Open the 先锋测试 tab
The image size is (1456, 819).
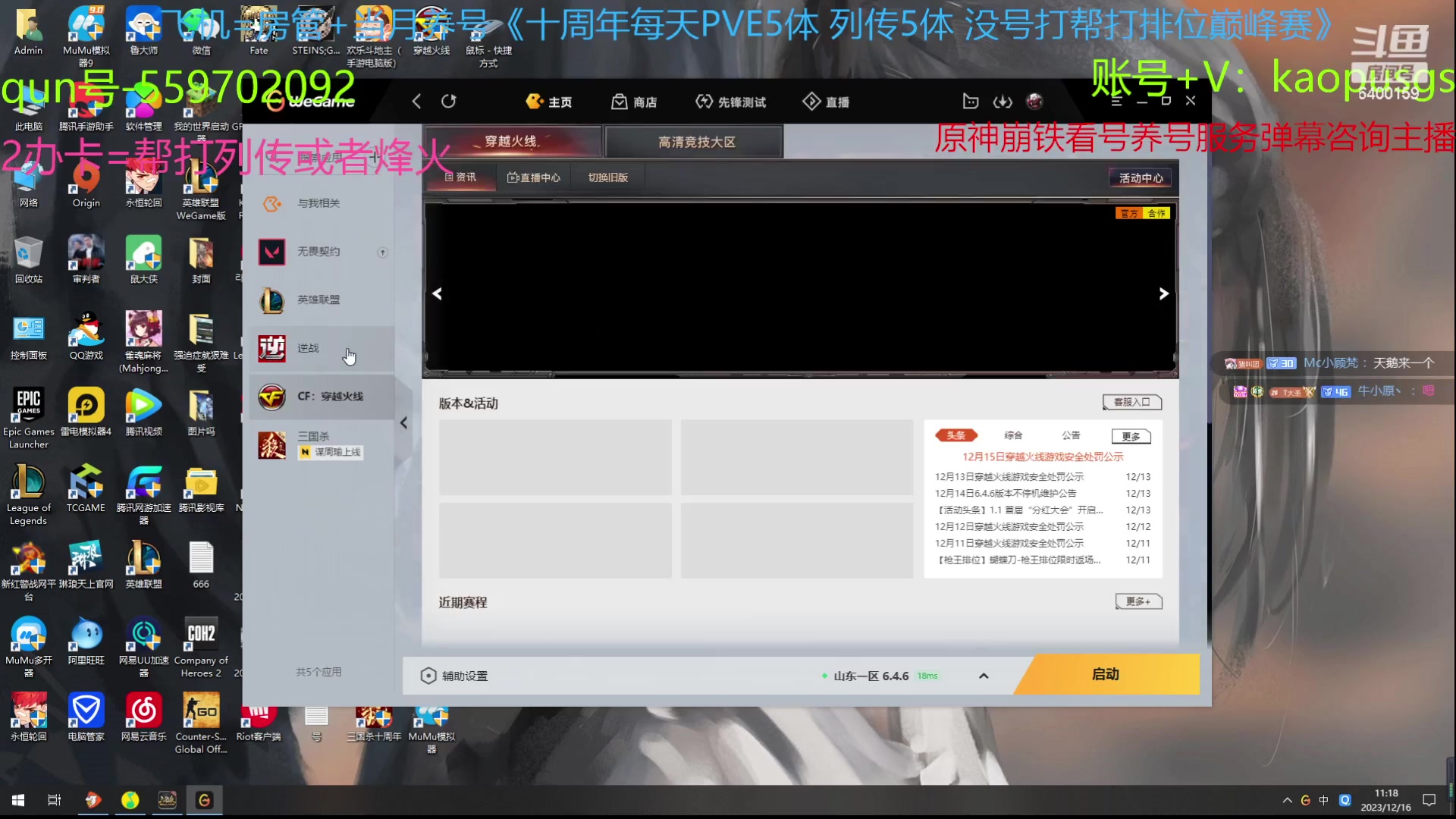[x=731, y=102]
